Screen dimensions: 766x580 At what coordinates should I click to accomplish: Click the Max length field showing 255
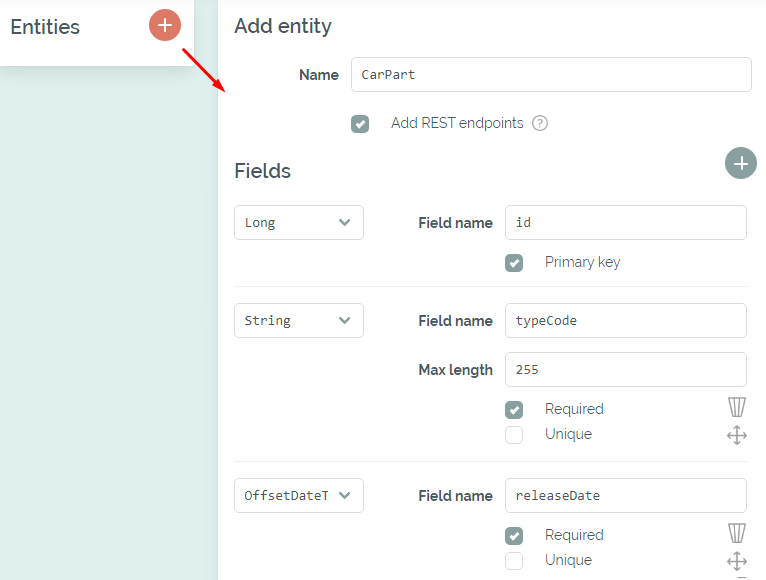point(626,369)
